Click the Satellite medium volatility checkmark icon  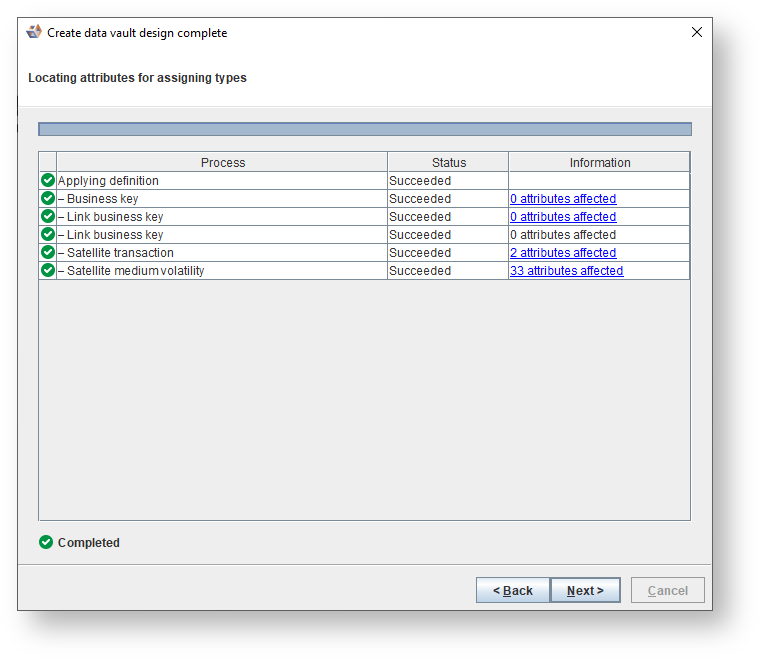(x=47, y=271)
